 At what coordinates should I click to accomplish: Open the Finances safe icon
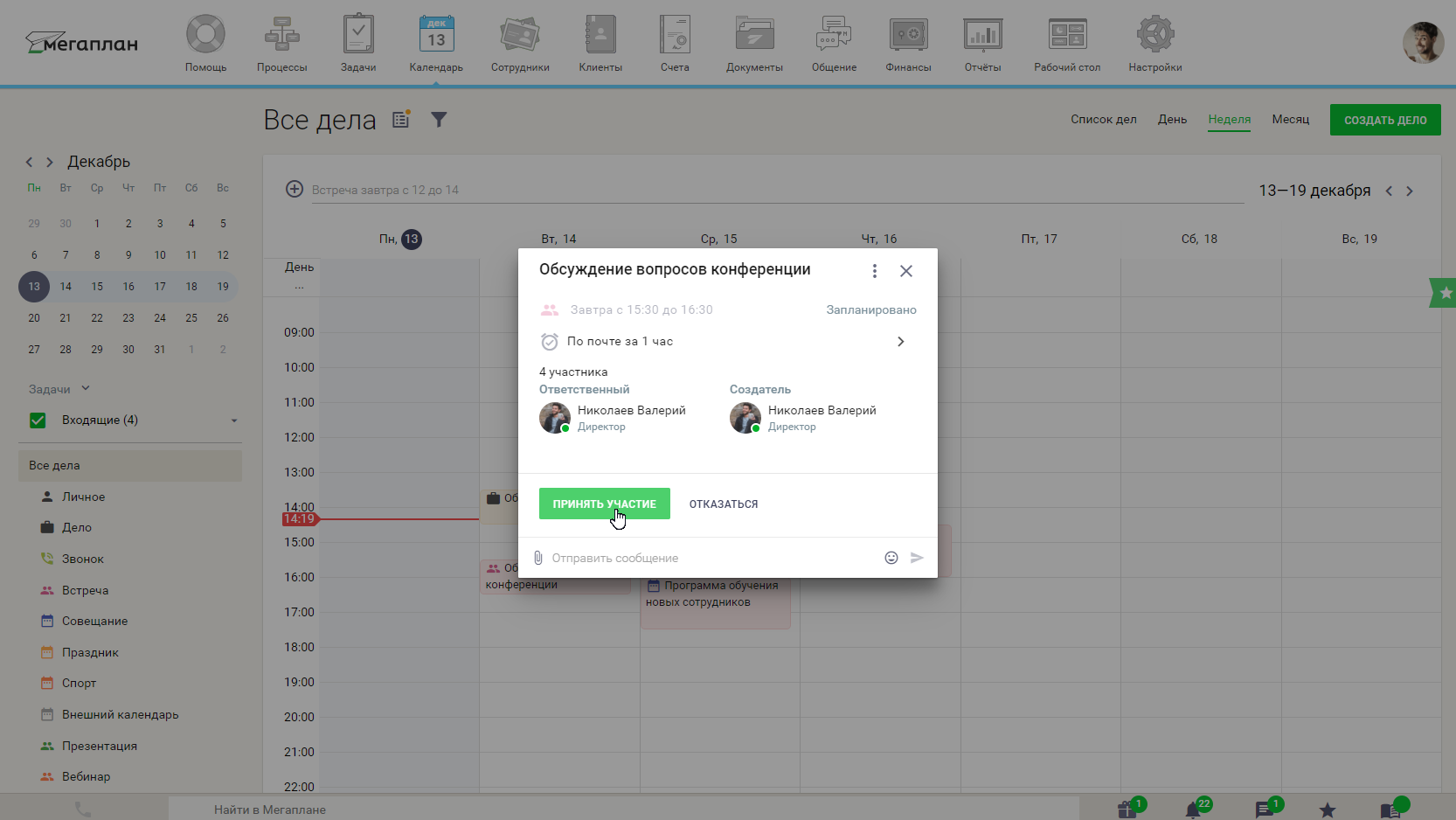click(x=908, y=36)
